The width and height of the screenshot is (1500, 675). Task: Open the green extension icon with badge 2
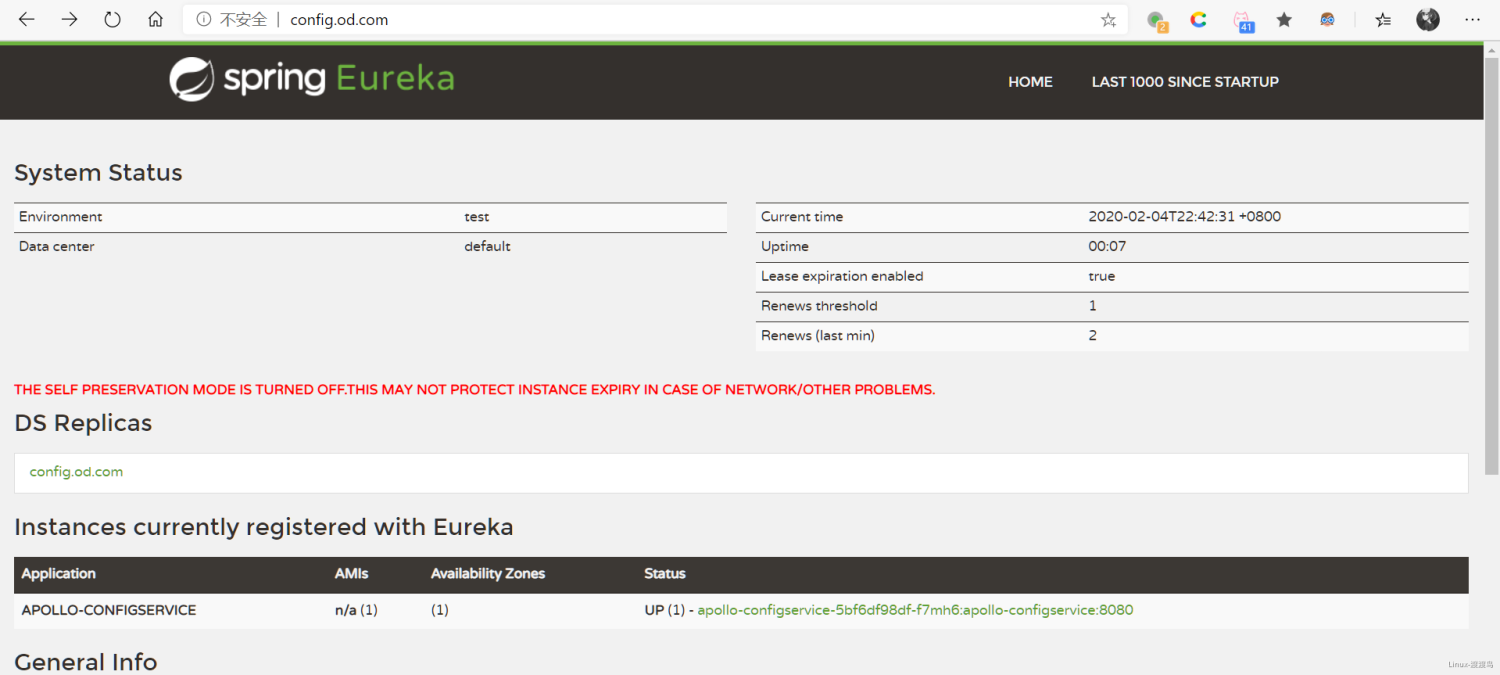coord(1157,21)
